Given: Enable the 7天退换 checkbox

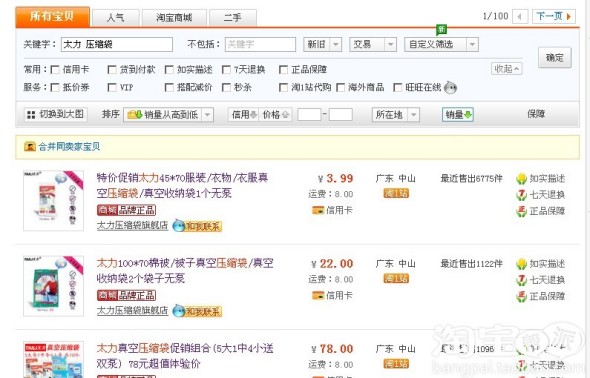Looking at the screenshot, I should pyautogui.click(x=226, y=70).
